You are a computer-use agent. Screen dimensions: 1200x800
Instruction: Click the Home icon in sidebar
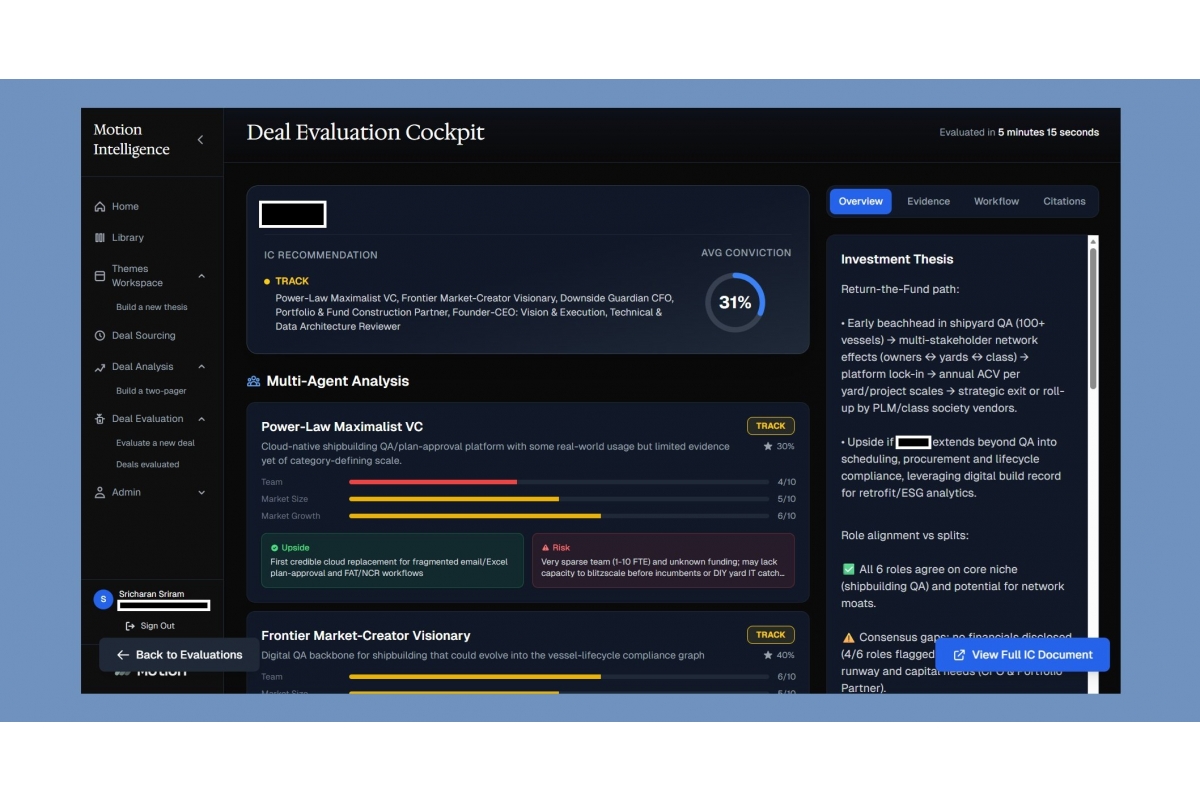pyautogui.click(x=100, y=207)
